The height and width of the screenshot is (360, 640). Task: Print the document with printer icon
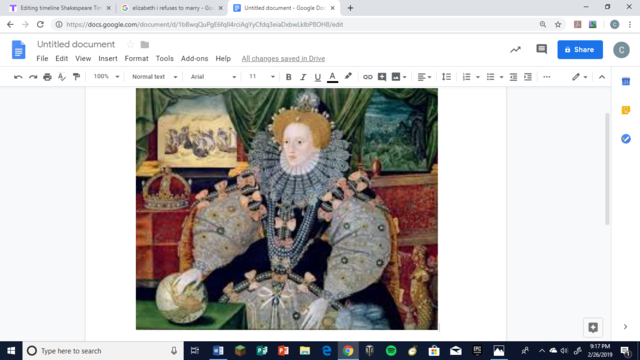coord(47,77)
